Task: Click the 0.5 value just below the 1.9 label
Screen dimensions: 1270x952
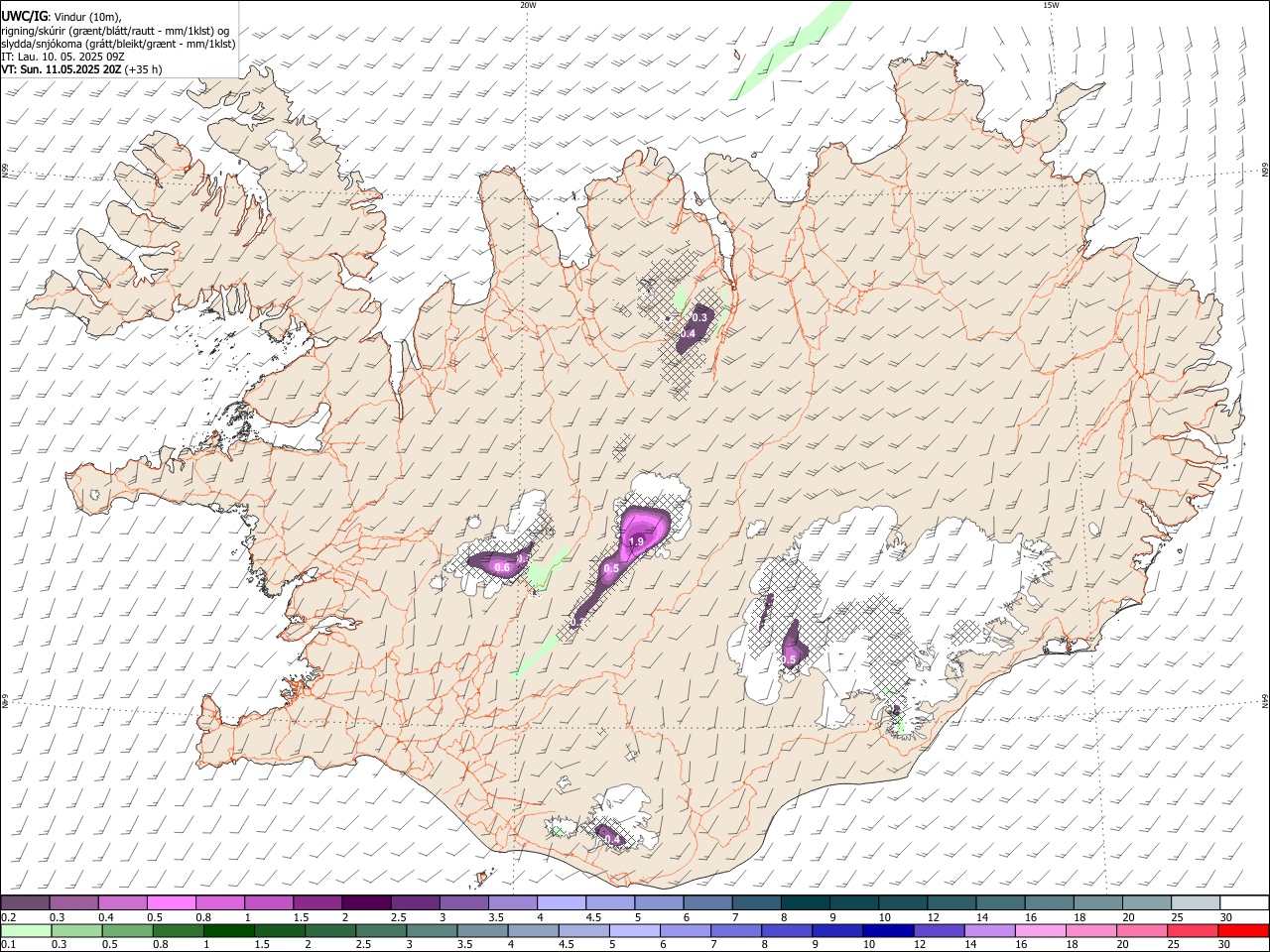Action: click(x=612, y=568)
